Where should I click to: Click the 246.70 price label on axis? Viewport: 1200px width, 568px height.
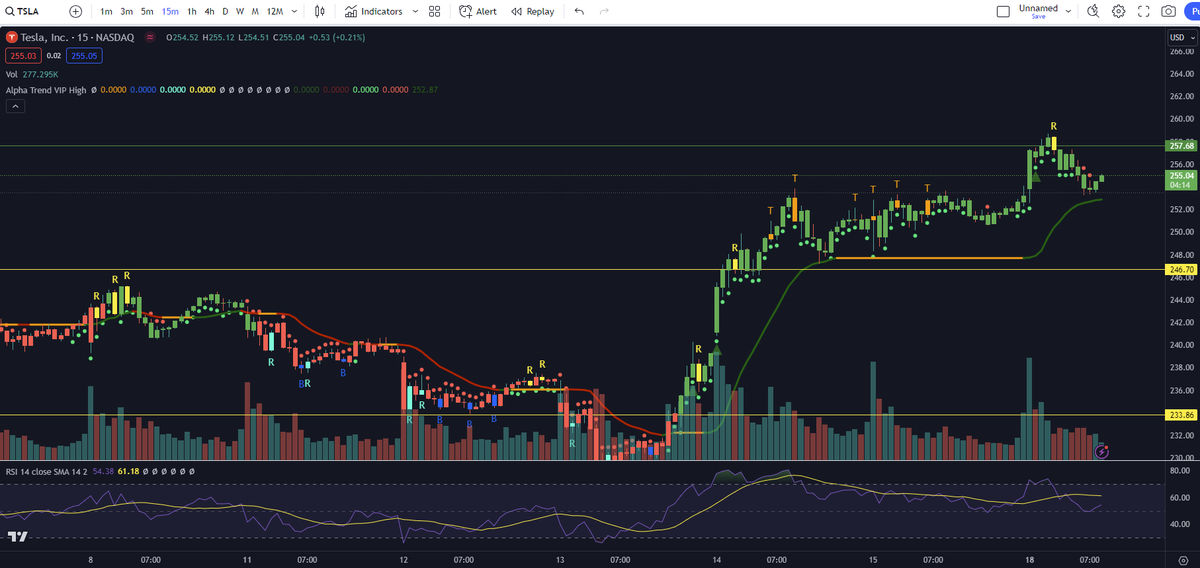1181,270
